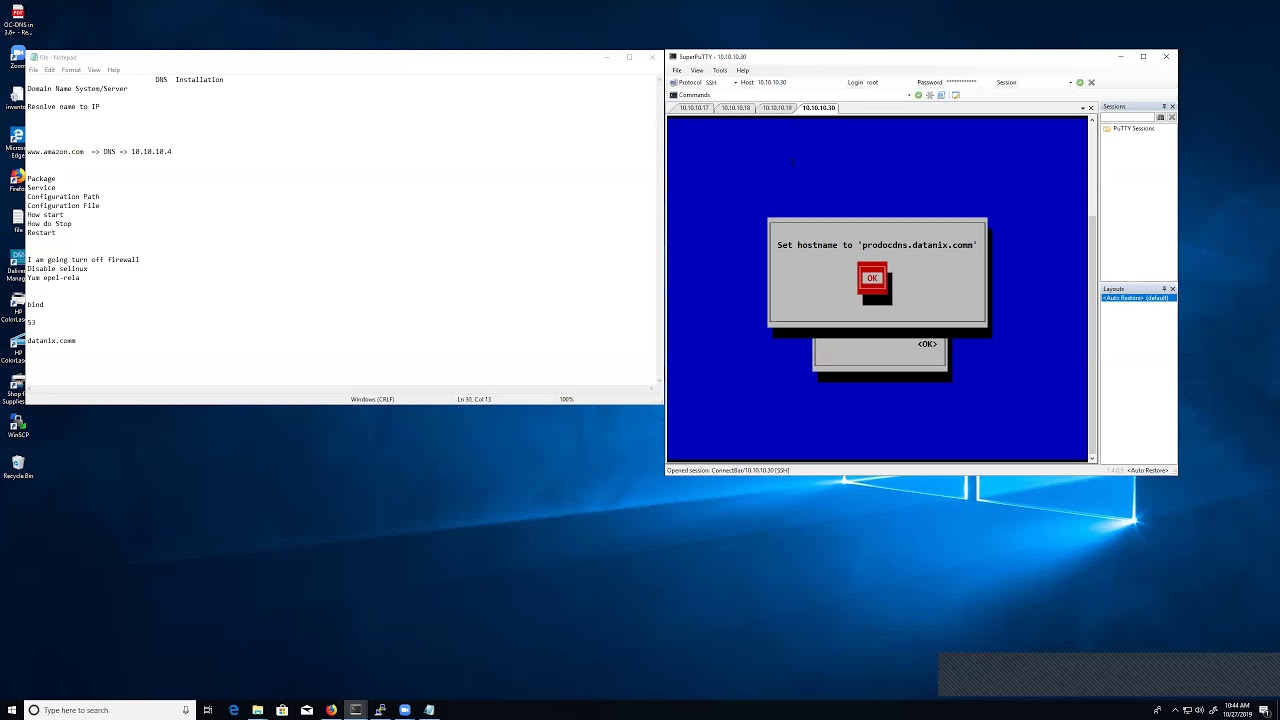Viewport: 1280px width, 720px height.
Task: Click the green connect icon beside Session field
Action: 1080,82
